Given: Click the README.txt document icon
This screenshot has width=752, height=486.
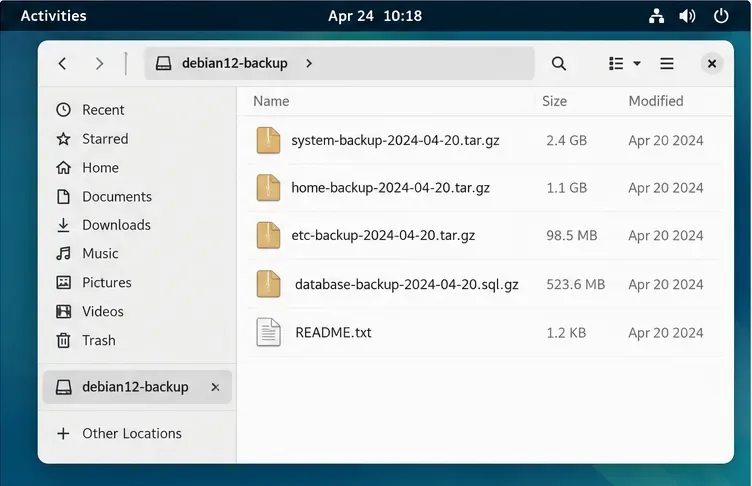Looking at the screenshot, I should click(269, 332).
